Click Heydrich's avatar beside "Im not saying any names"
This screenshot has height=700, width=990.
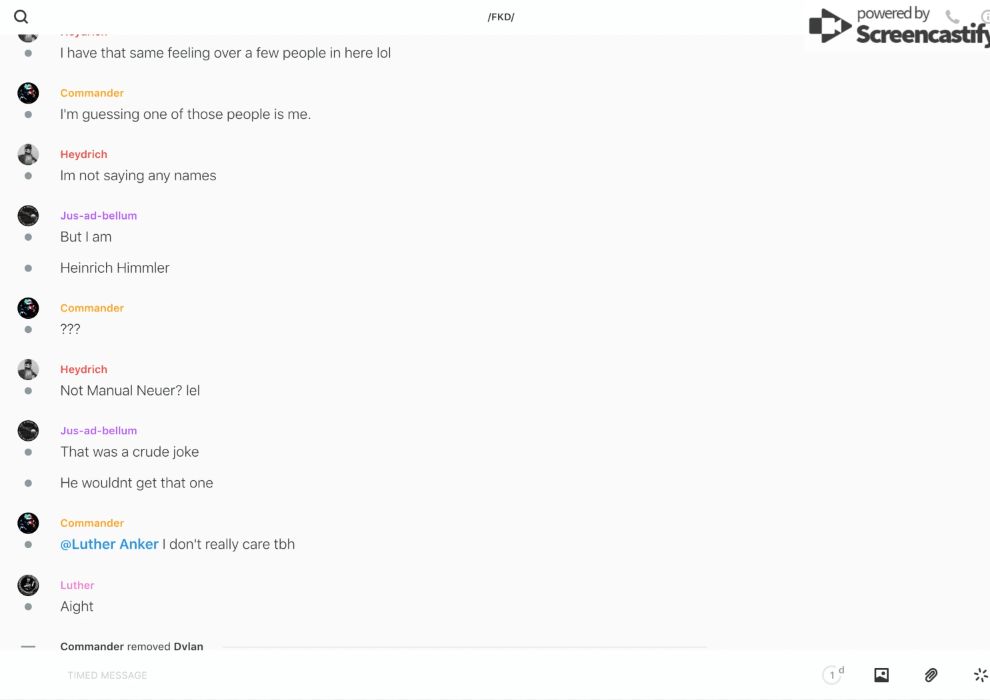pos(28,154)
